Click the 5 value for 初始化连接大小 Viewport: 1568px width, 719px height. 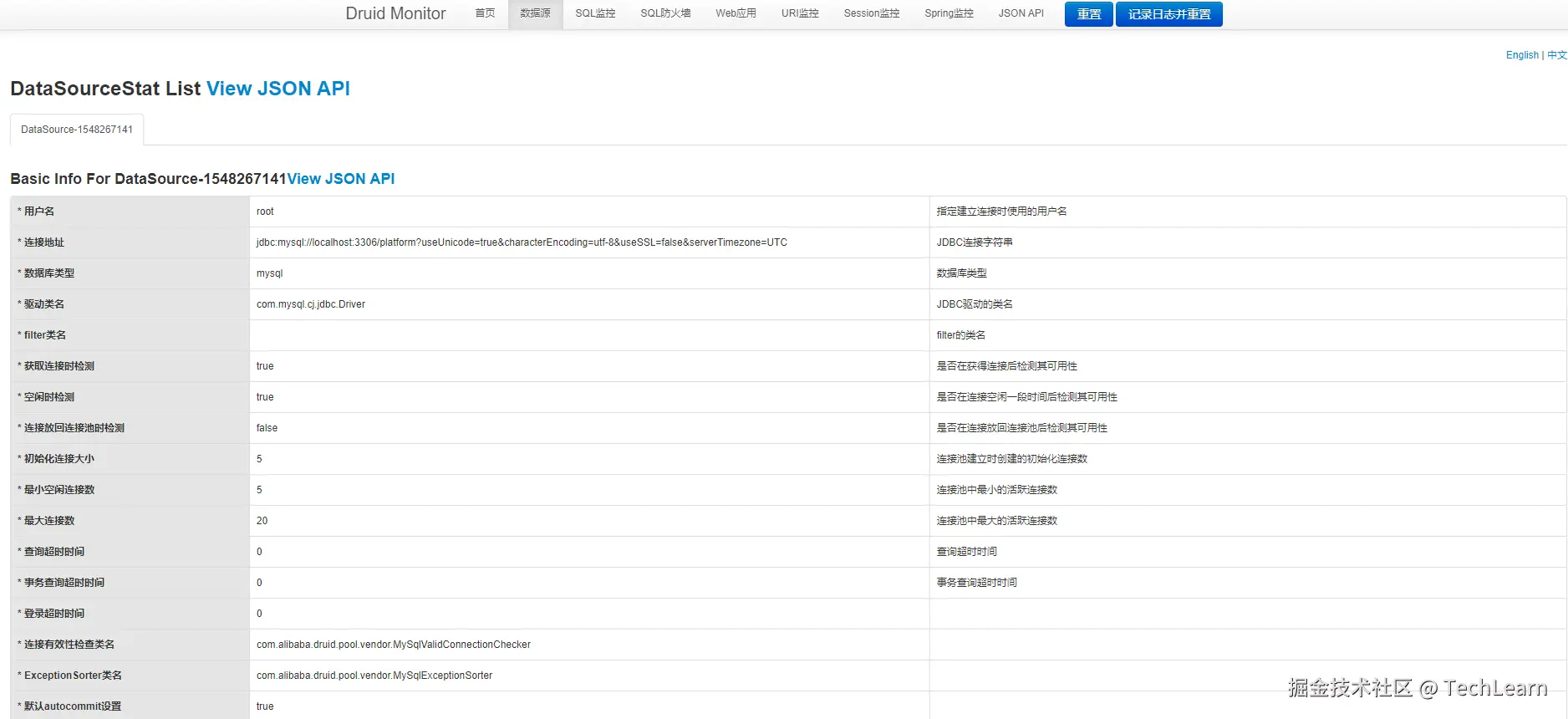point(259,459)
